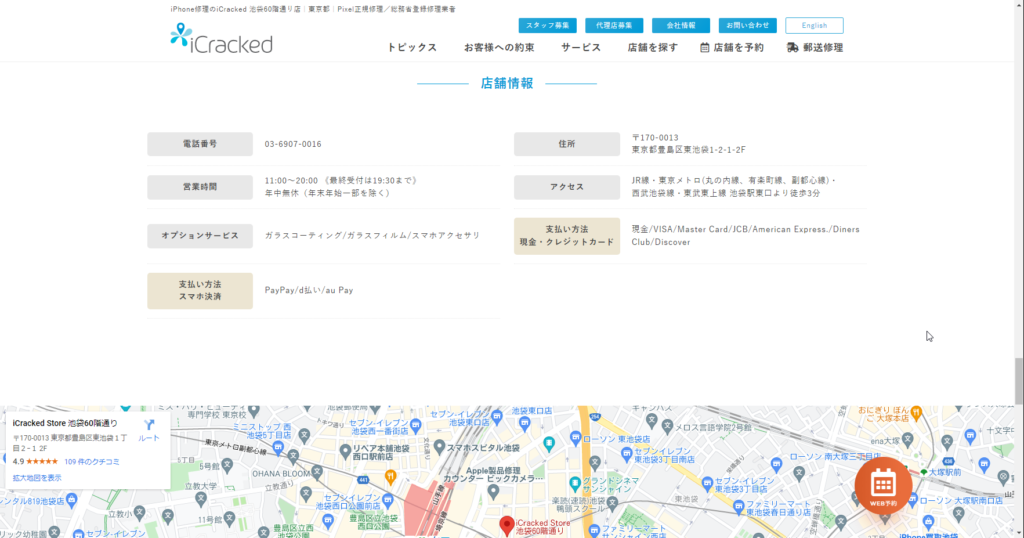Click the 支払い方法 現金・クレジットカード label

click(x=567, y=236)
